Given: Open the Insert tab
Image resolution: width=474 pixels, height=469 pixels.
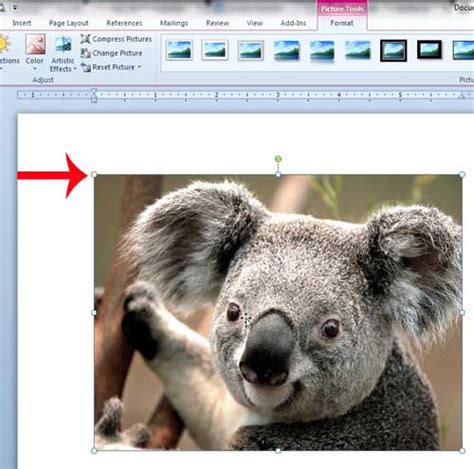Looking at the screenshot, I should (x=22, y=23).
